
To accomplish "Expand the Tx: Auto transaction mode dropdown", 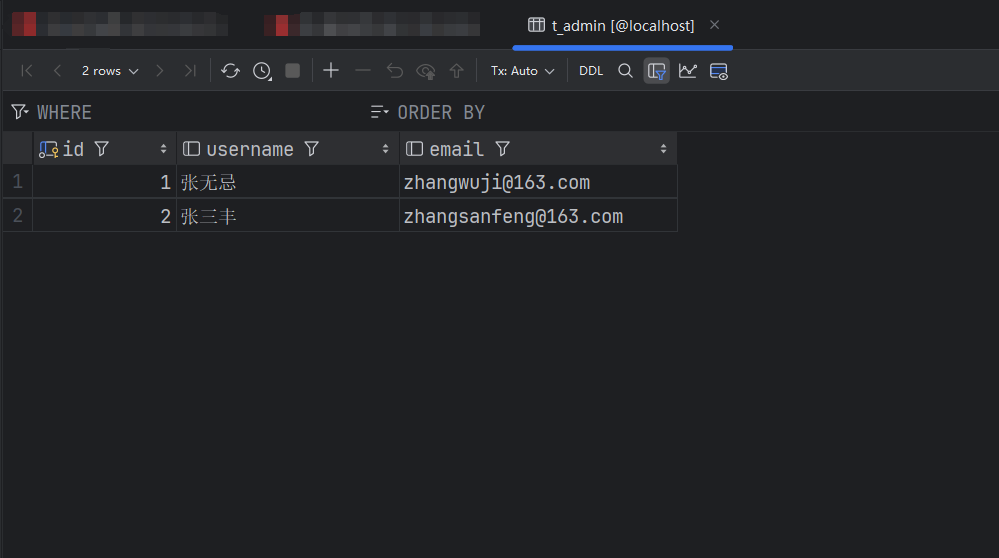I will [522, 71].
